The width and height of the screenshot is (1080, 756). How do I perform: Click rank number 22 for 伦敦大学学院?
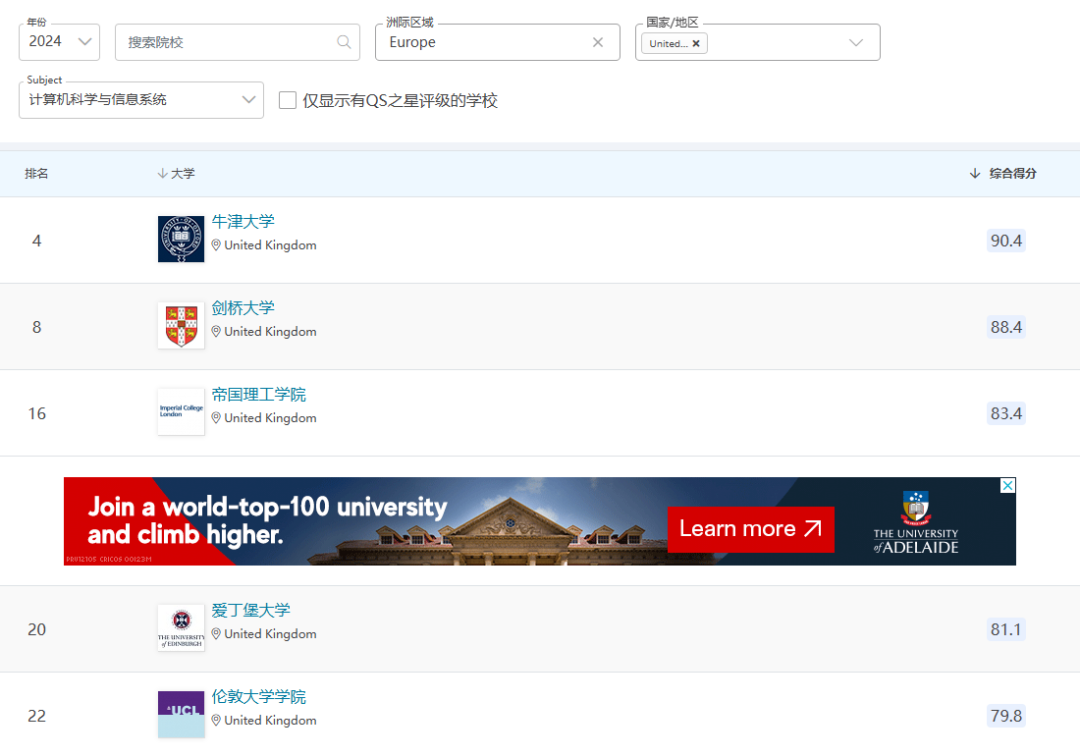pyautogui.click(x=37, y=716)
